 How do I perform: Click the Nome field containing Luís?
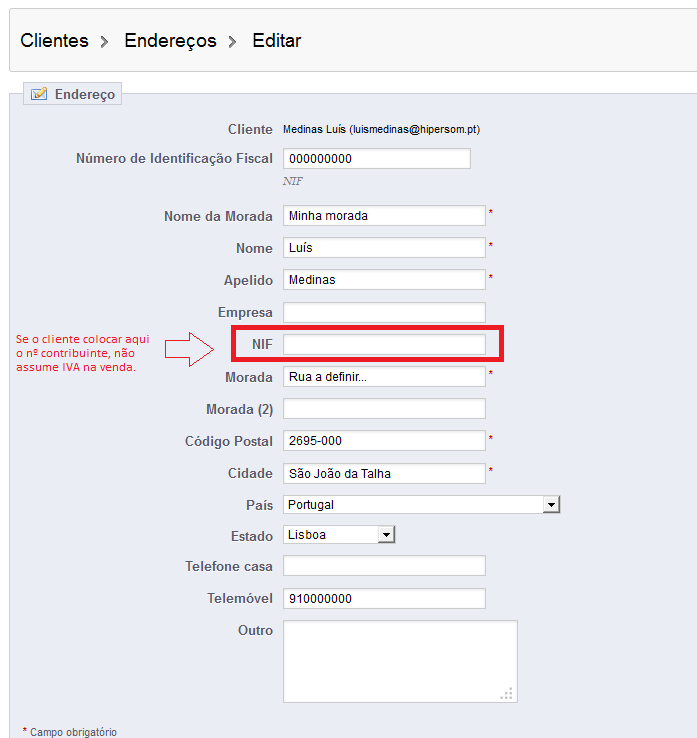pos(384,248)
